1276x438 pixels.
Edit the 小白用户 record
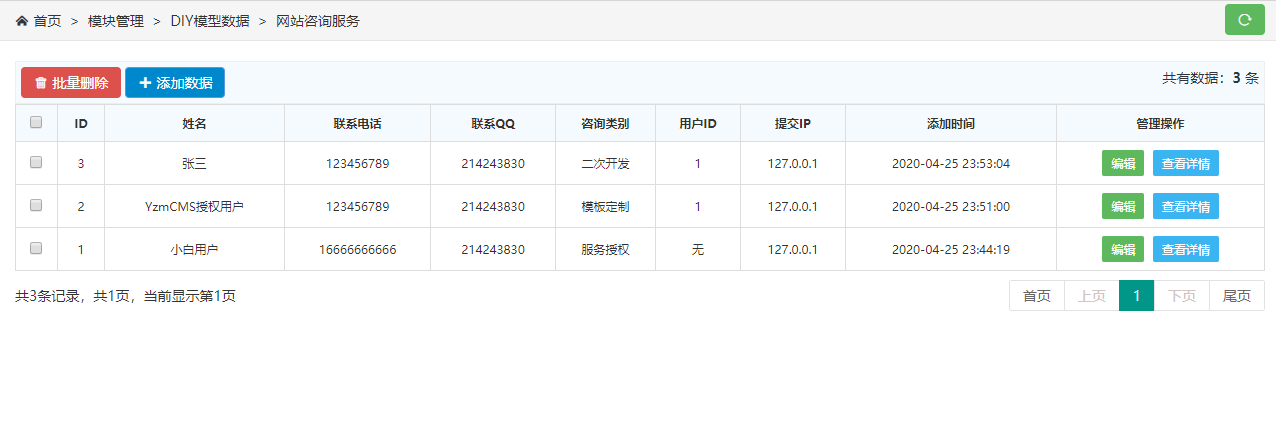(x=1122, y=249)
